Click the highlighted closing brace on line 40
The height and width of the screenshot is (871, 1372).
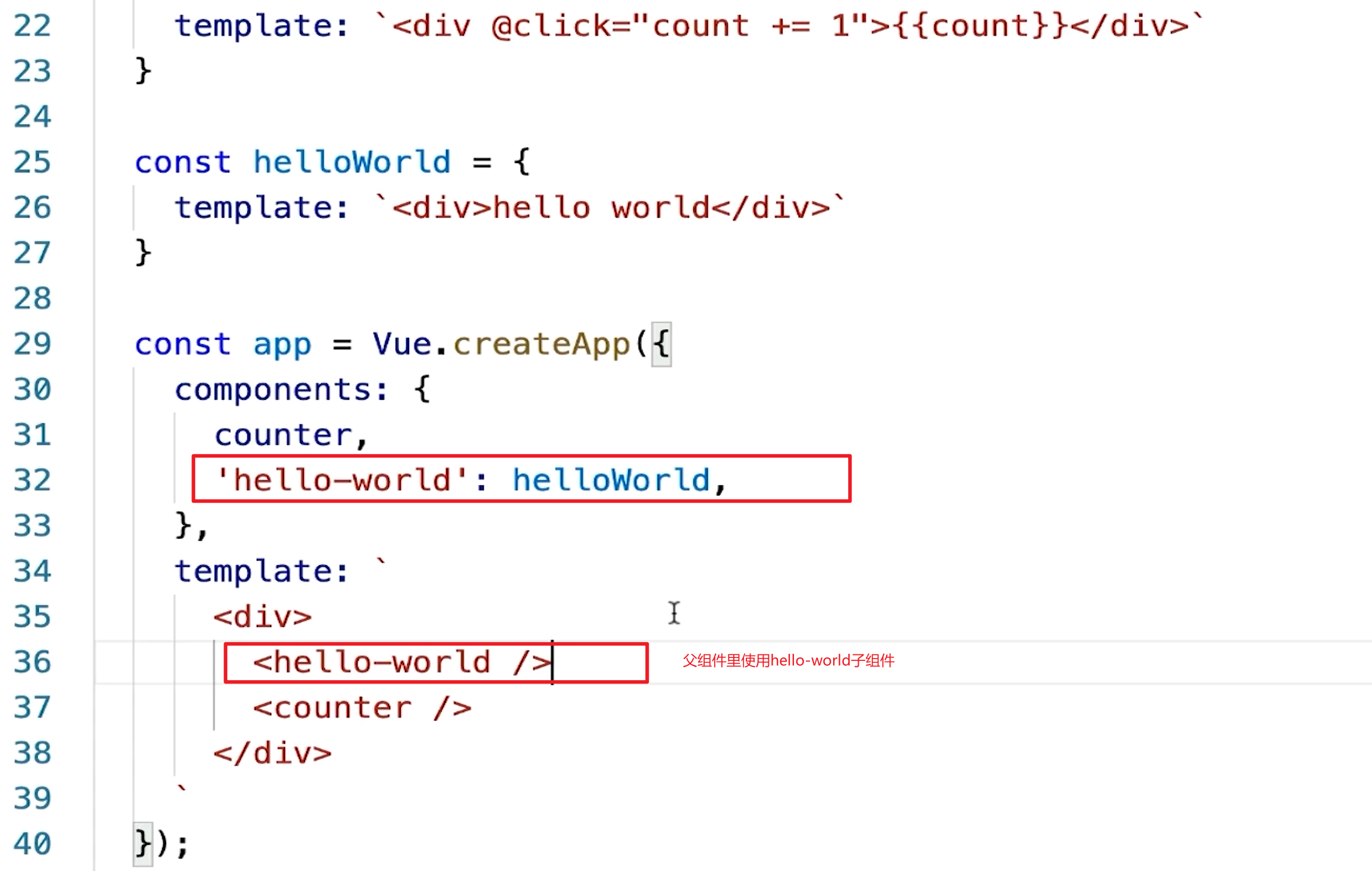(143, 844)
